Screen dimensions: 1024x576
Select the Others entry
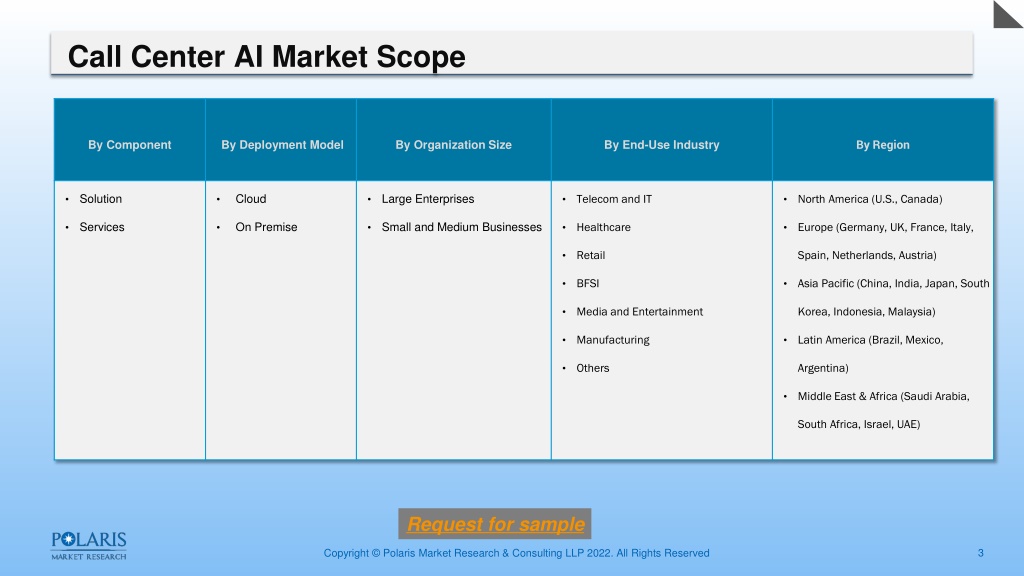coord(592,368)
